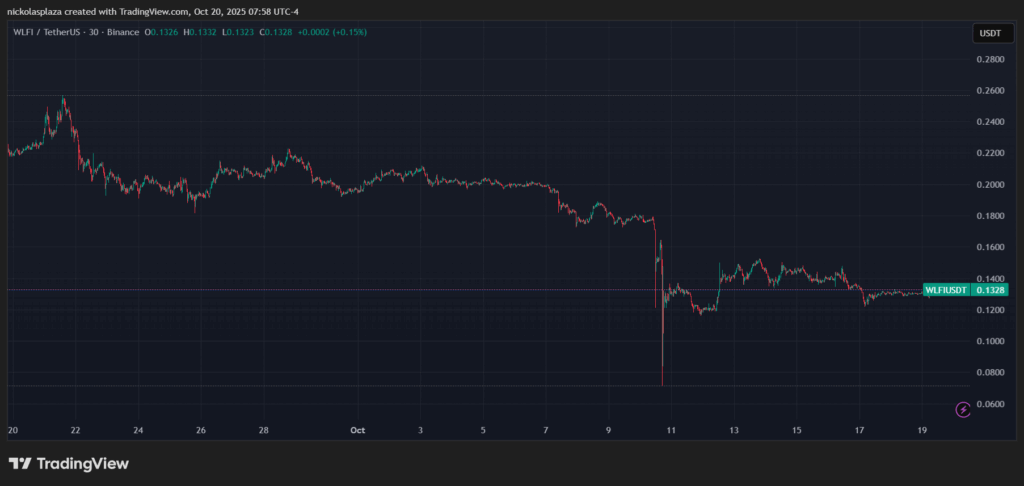1024x486 pixels.
Task: Click date 11 on the time axis
Action: click(671, 430)
